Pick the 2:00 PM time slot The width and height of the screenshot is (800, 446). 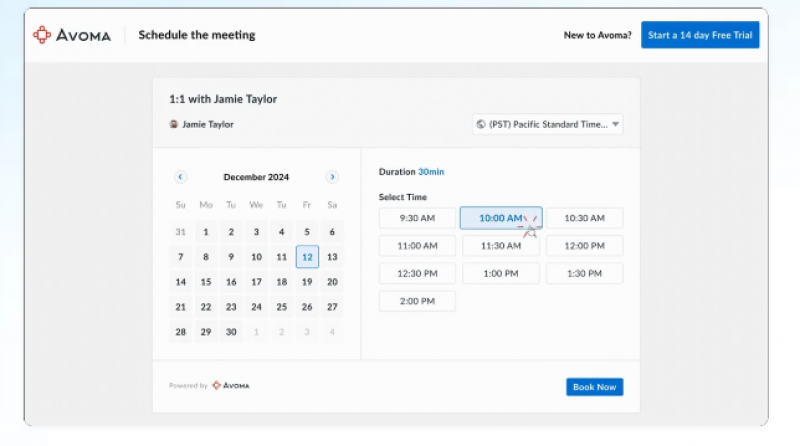pos(417,301)
